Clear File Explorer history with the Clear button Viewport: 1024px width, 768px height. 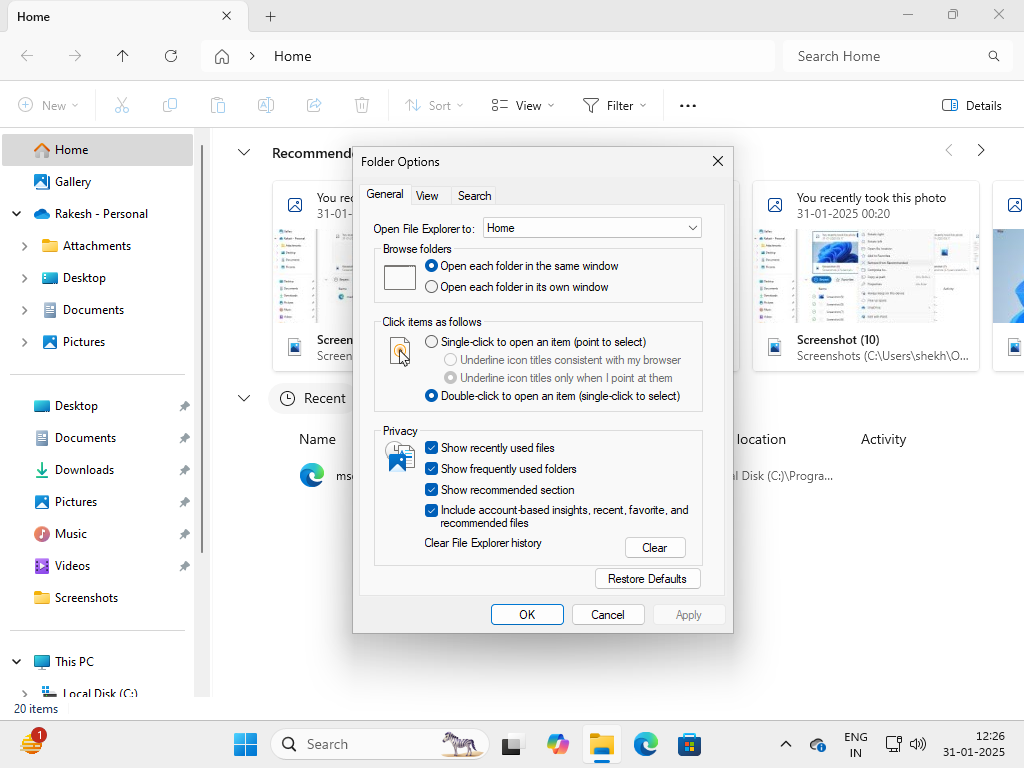pos(655,547)
